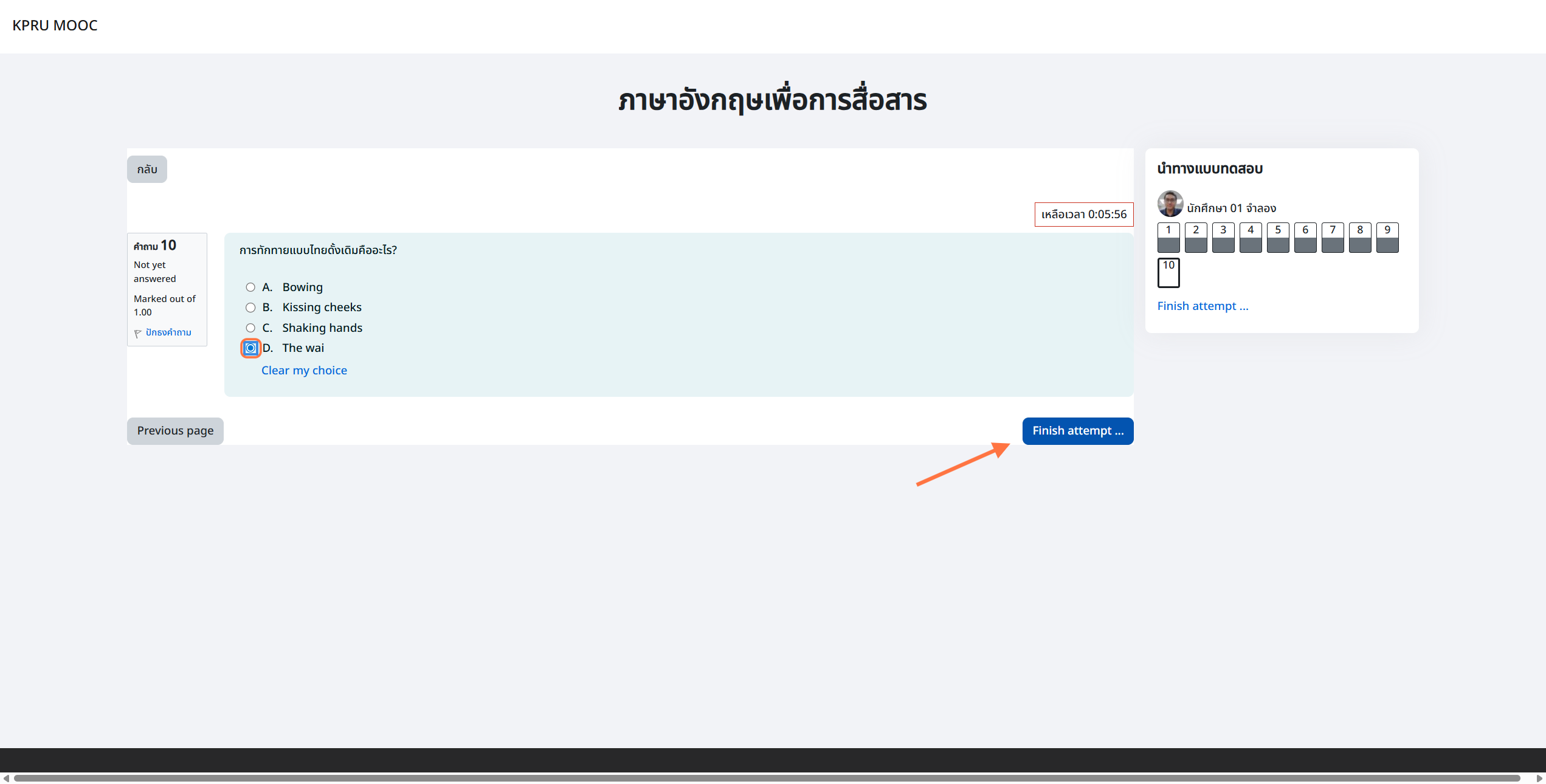Click the 'Not yet answered' status text
The height and width of the screenshot is (784, 1546).
154,272
